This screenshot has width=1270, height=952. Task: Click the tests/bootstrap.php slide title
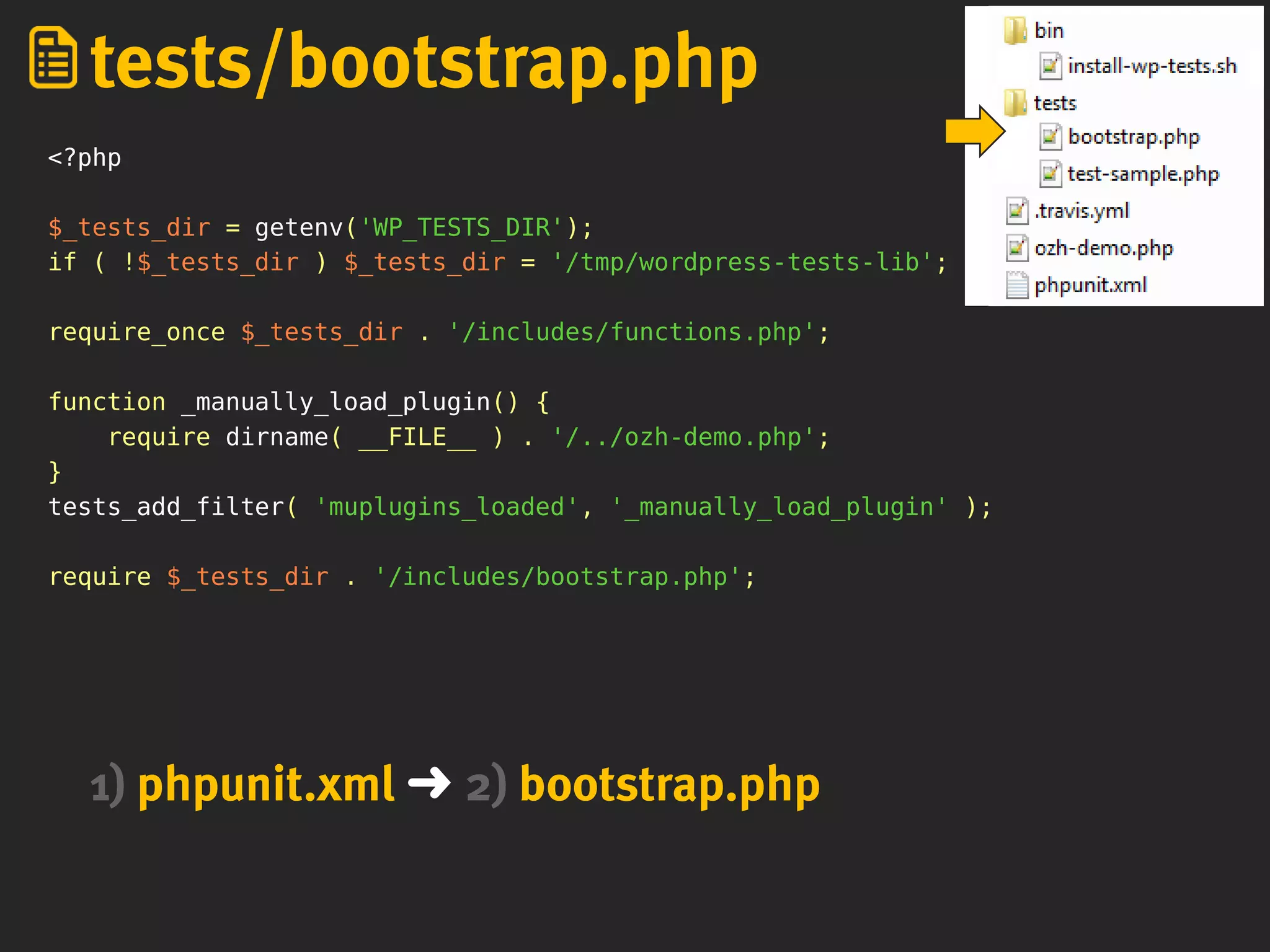424,64
